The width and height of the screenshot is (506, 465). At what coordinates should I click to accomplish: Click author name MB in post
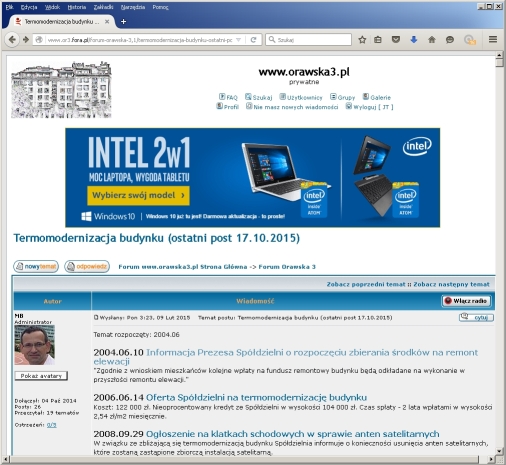pyautogui.click(x=19, y=316)
